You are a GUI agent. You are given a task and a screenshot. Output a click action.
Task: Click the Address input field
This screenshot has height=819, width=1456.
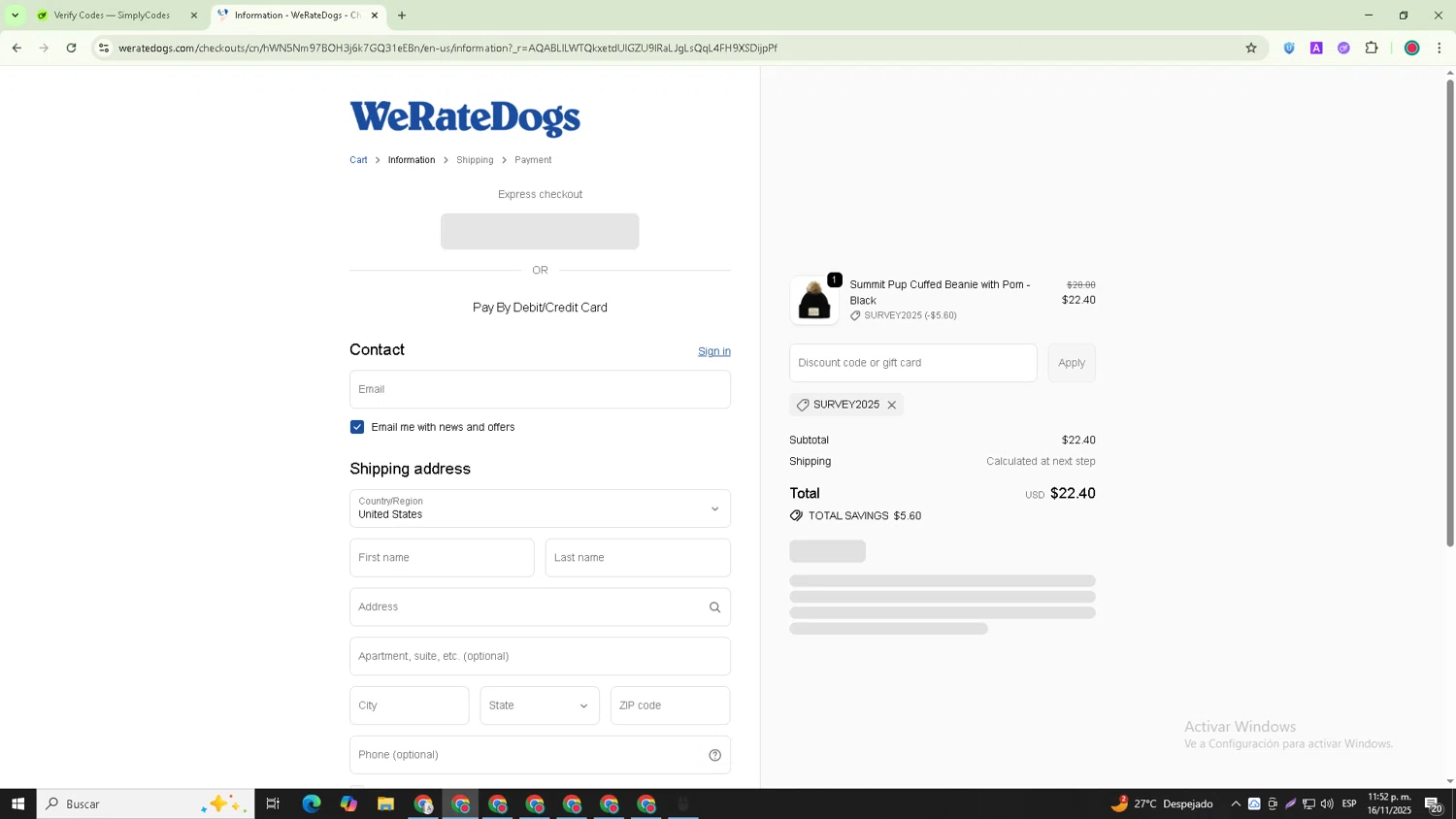[540, 607]
